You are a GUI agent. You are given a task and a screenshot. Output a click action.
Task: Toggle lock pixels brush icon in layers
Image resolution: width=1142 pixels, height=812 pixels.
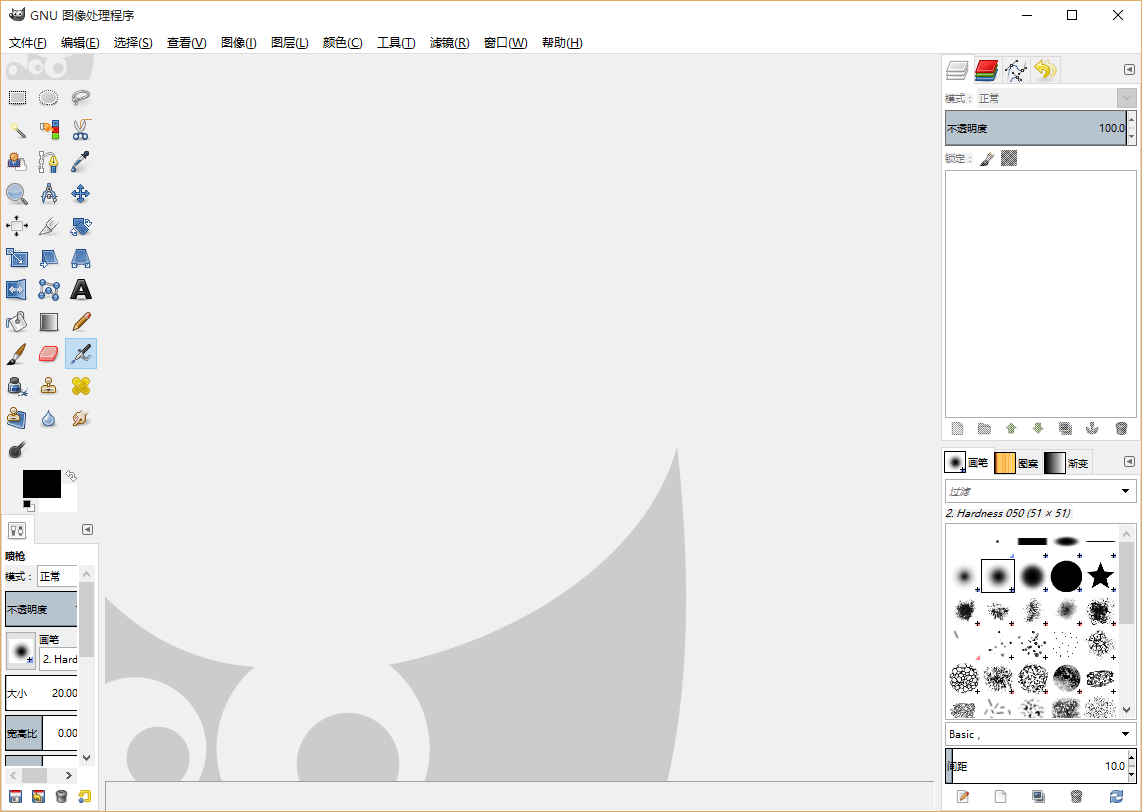click(x=986, y=158)
